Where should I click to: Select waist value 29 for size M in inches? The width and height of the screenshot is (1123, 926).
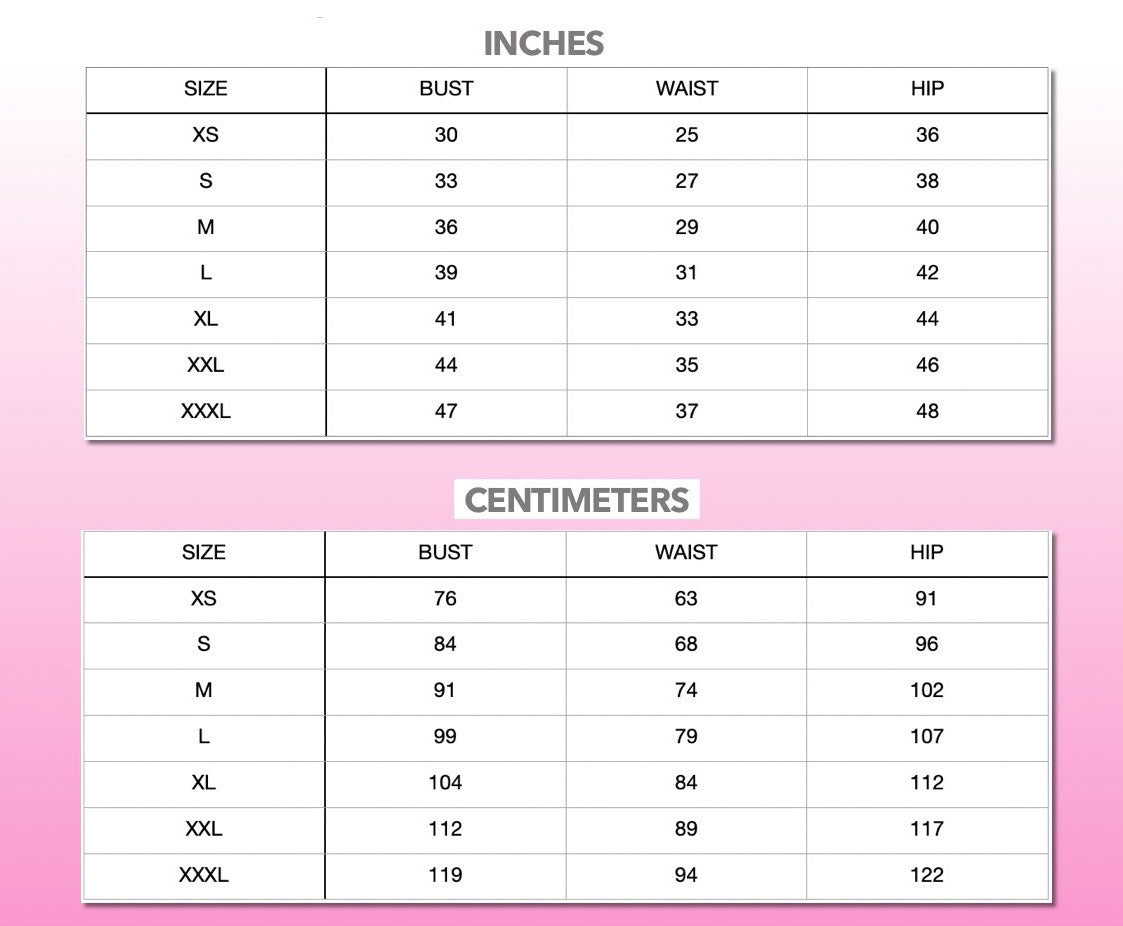point(686,227)
